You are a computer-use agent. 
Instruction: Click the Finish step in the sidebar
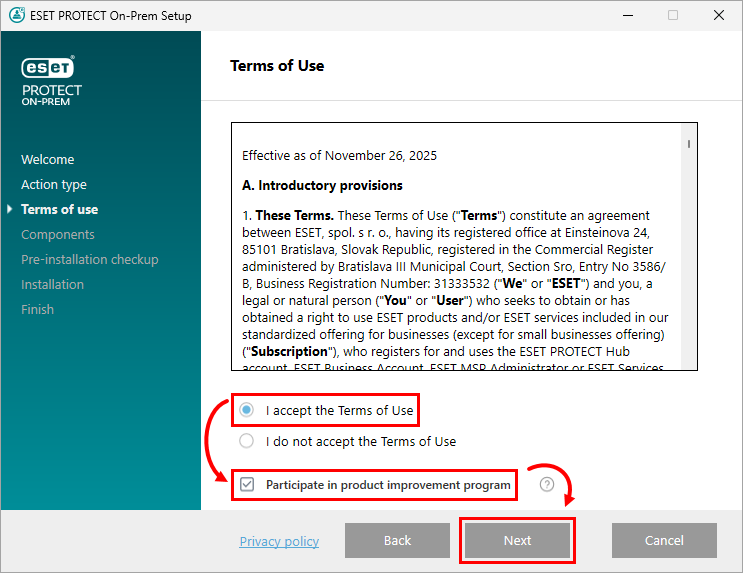point(38,310)
